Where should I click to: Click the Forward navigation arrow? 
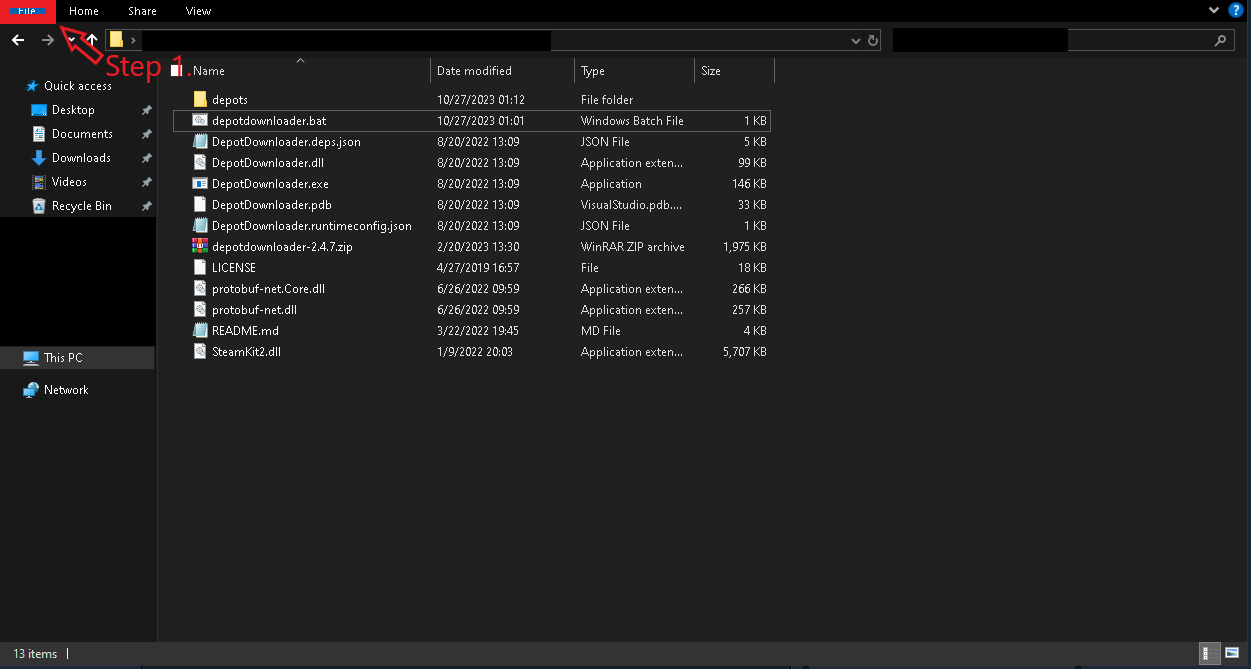pyautogui.click(x=47, y=40)
